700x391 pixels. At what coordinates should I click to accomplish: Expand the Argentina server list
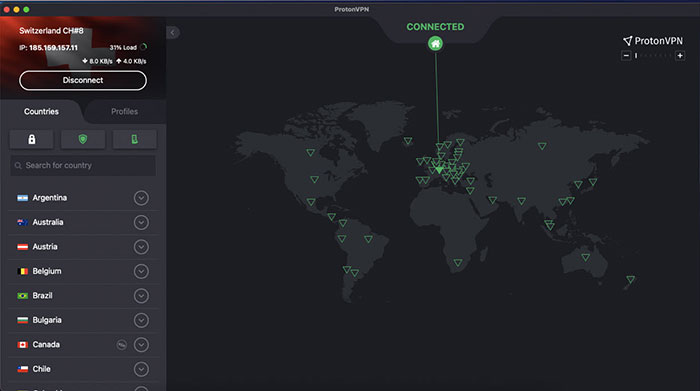point(141,198)
